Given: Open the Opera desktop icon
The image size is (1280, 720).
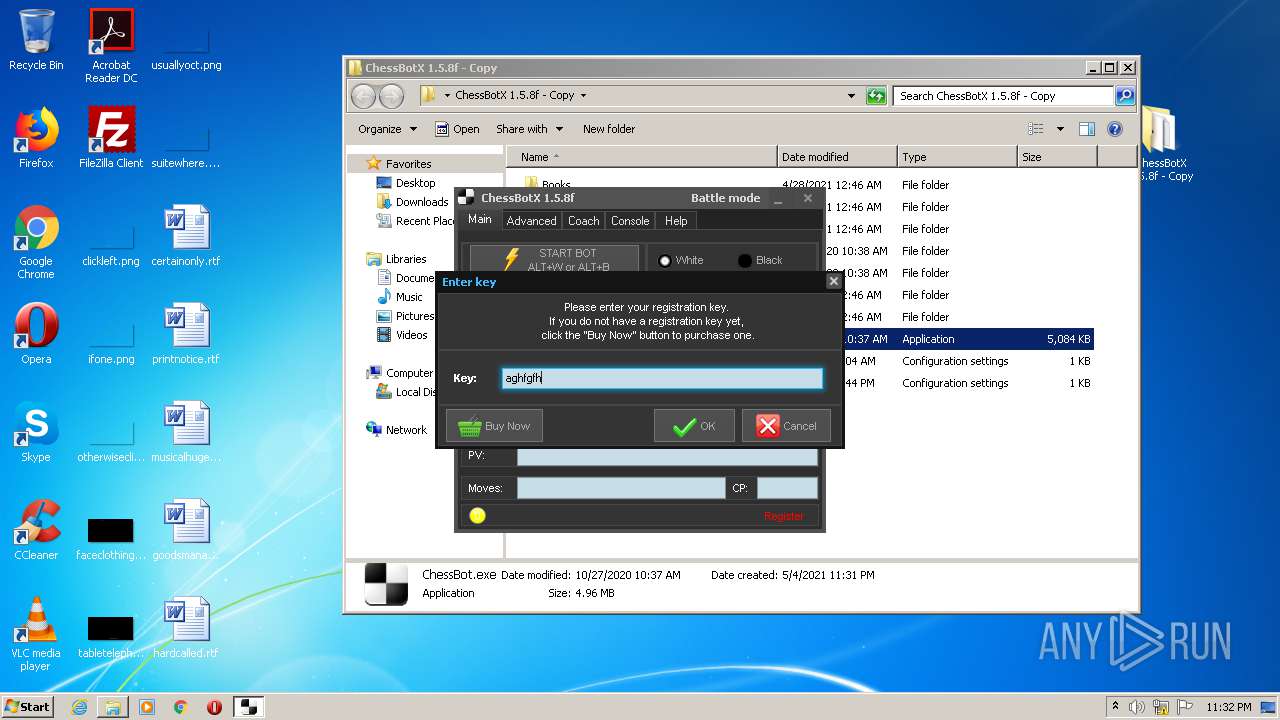Looking at the screenshot, I should click(36, 334).
